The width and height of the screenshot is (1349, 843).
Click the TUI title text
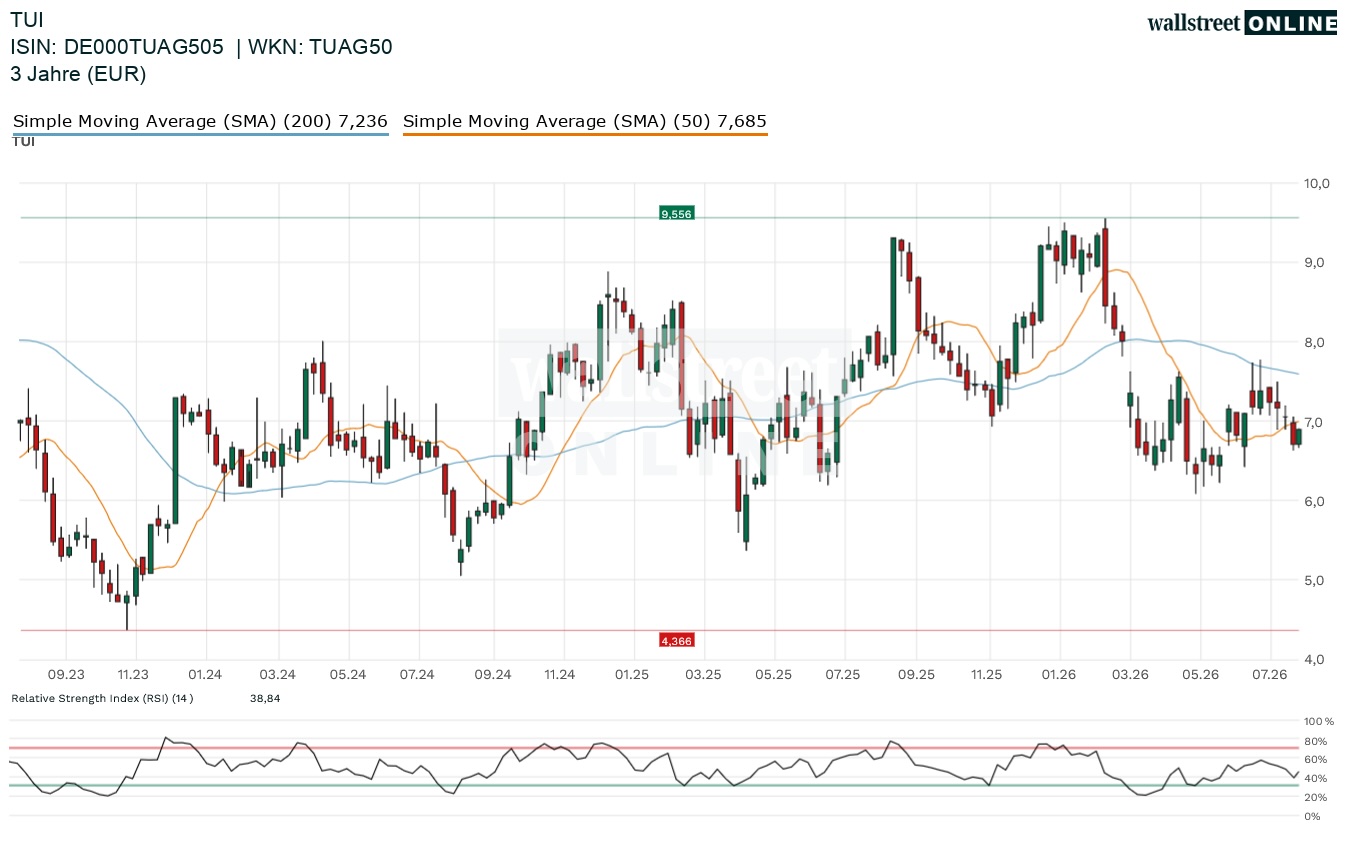[x=27, y=19]
